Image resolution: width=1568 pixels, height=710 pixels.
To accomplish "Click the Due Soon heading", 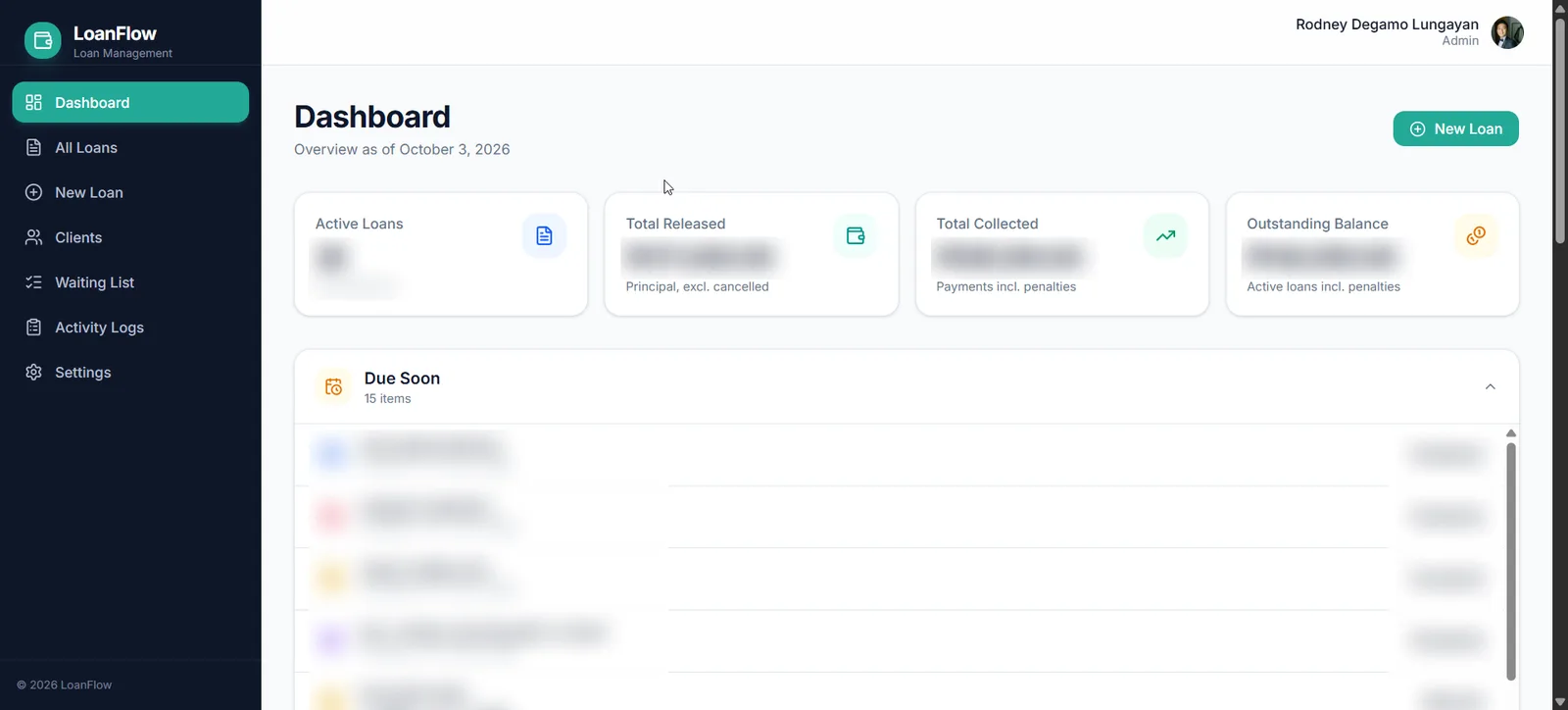I will click(x=402, y=379).
